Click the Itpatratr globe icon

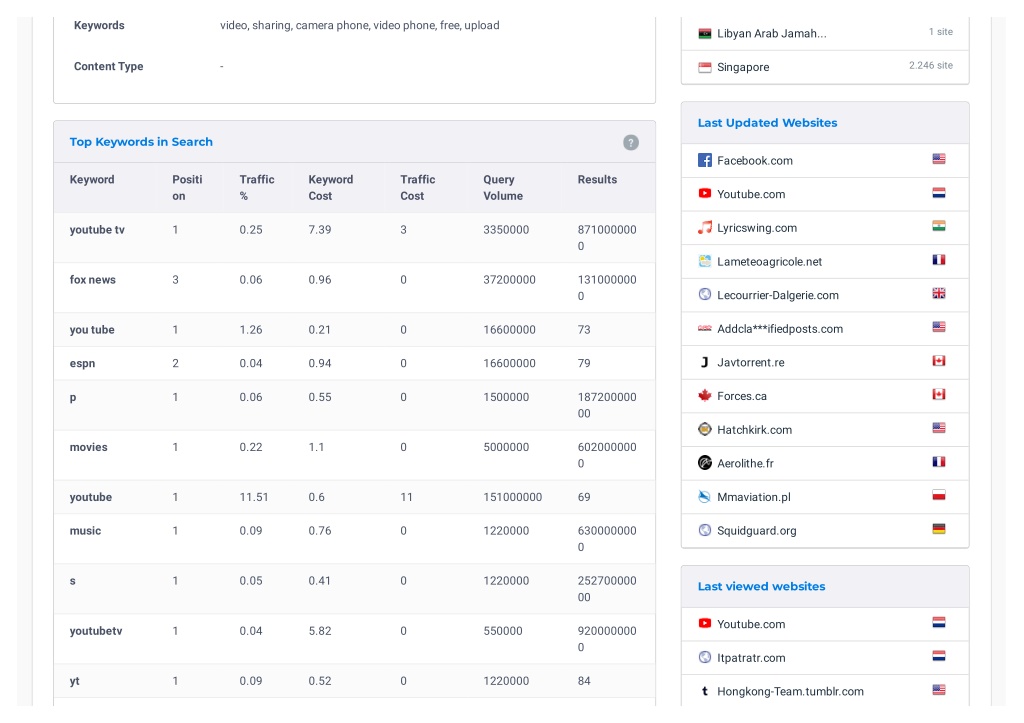[x=705, y=657]
